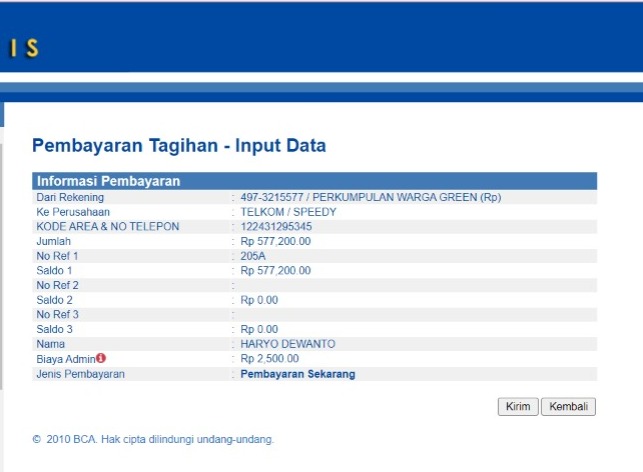Select the Saldo 1 amount value
Image resolution: width=643 pixels, height=472 pixels.
pos(276,270)
